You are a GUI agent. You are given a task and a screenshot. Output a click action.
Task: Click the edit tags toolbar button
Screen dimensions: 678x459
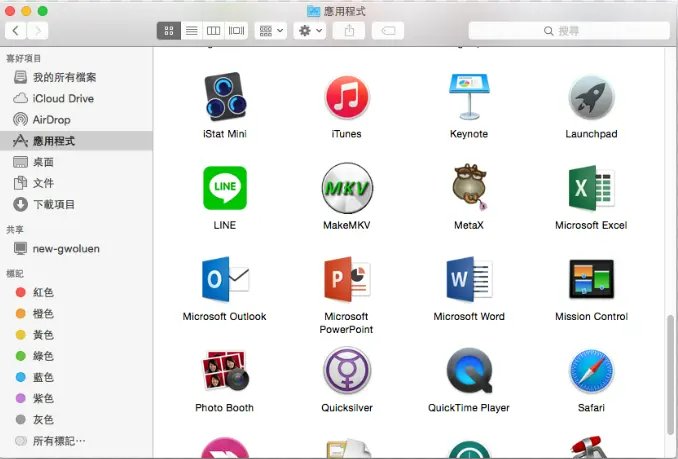(388, 31)
